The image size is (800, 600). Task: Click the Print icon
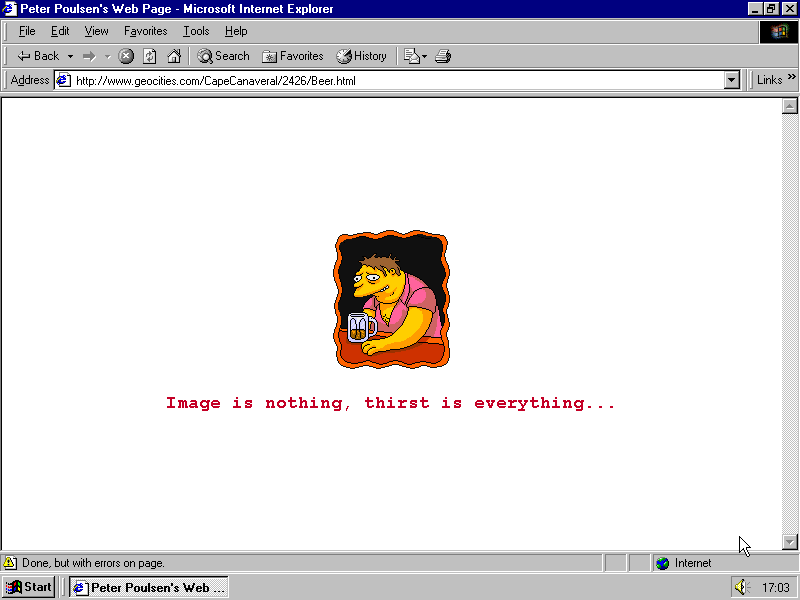coord(443,56)
